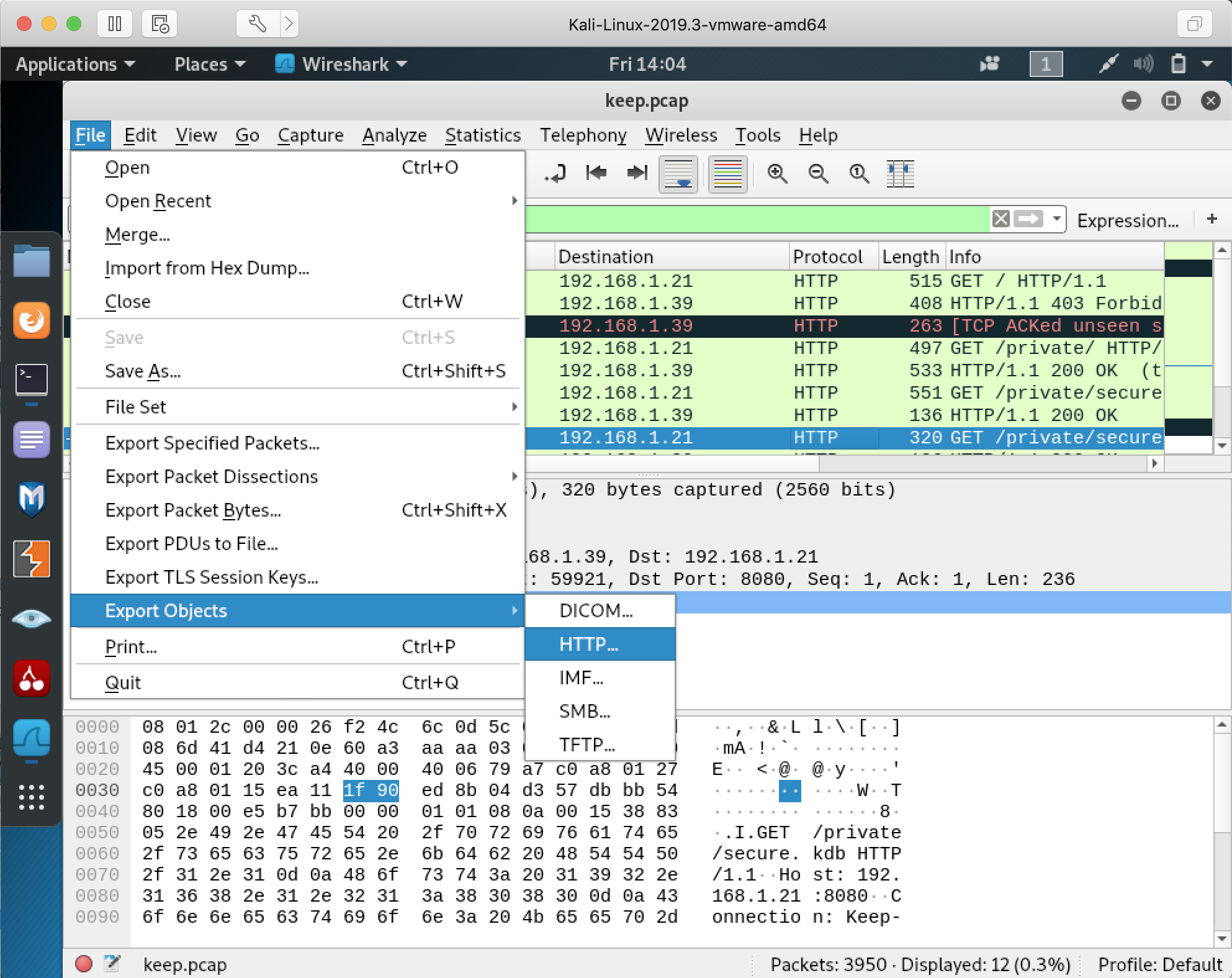Take a VM snapshot icon
The width and height of the screenshot is (1232, 978).
tap(160, 24)
